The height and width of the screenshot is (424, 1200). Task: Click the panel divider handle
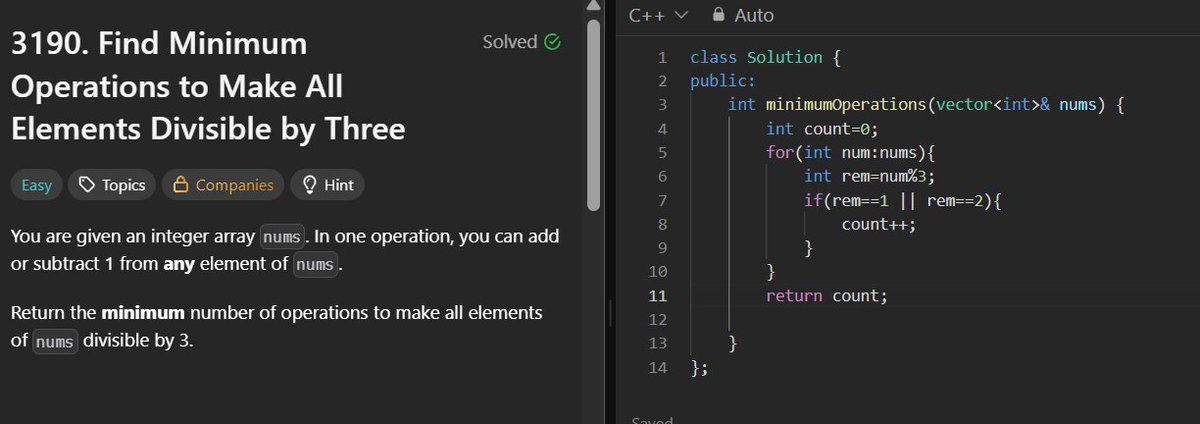tap(609, 314)
